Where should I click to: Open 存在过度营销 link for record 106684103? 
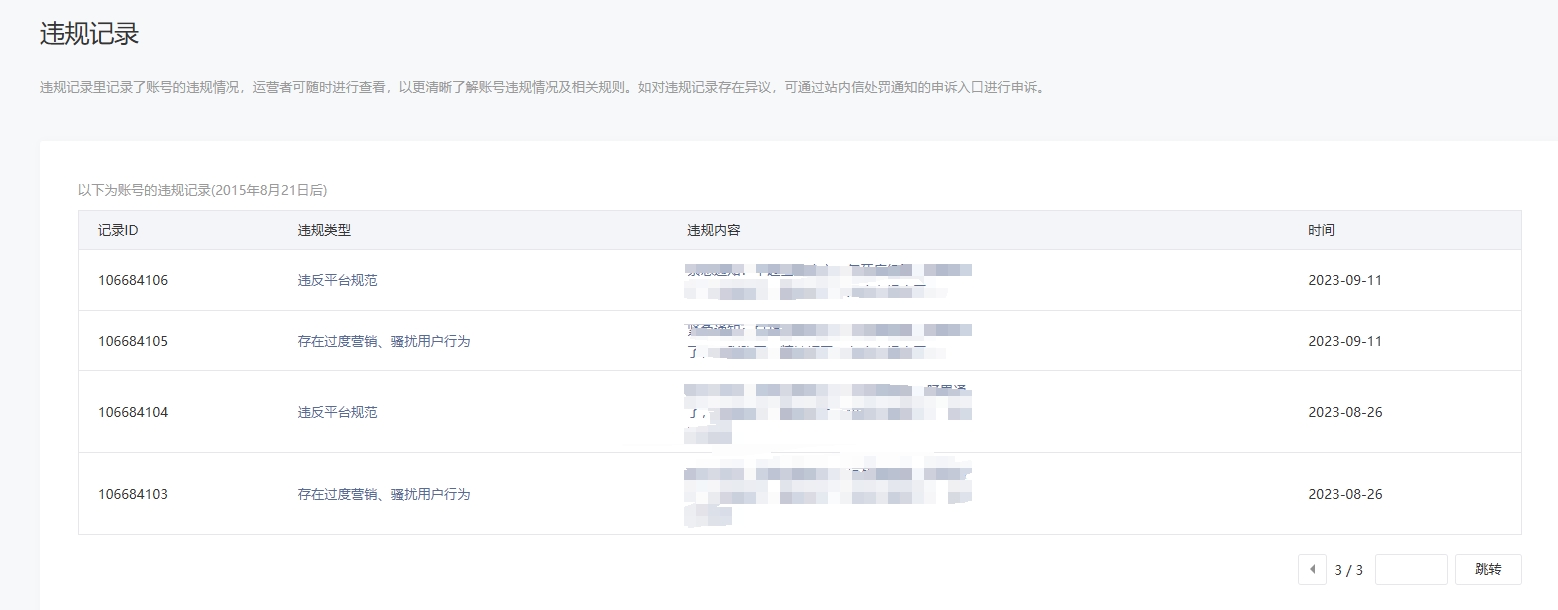(x=383, y=494)
